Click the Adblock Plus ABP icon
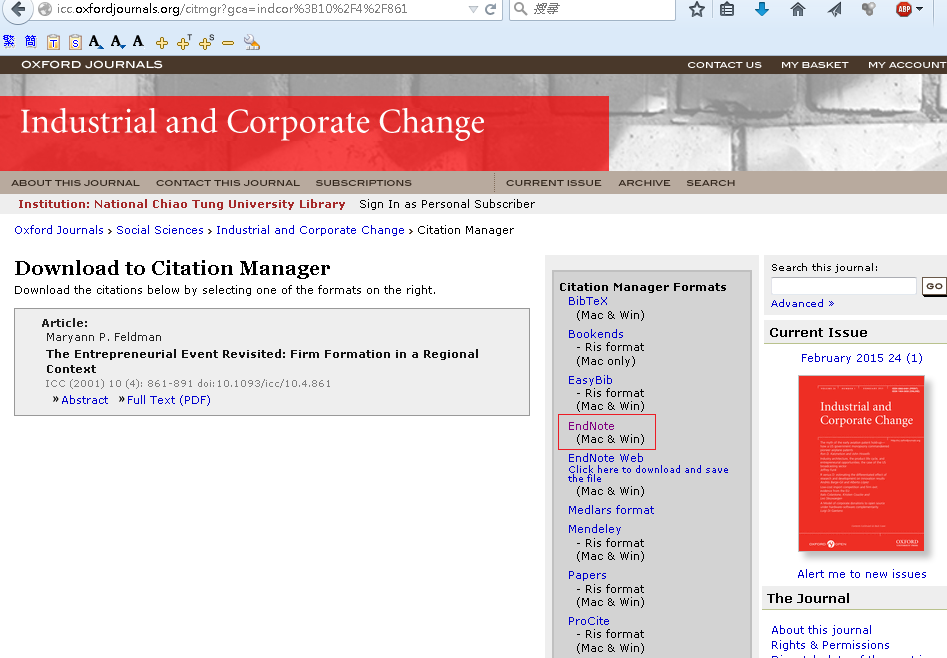 click(x=904, y=9)
